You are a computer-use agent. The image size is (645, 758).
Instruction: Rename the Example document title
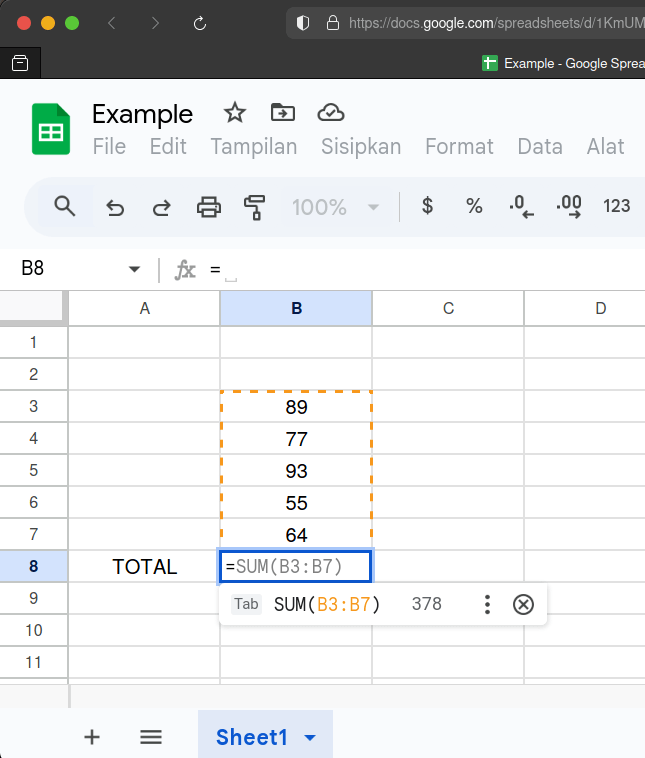tap(143, 115)
